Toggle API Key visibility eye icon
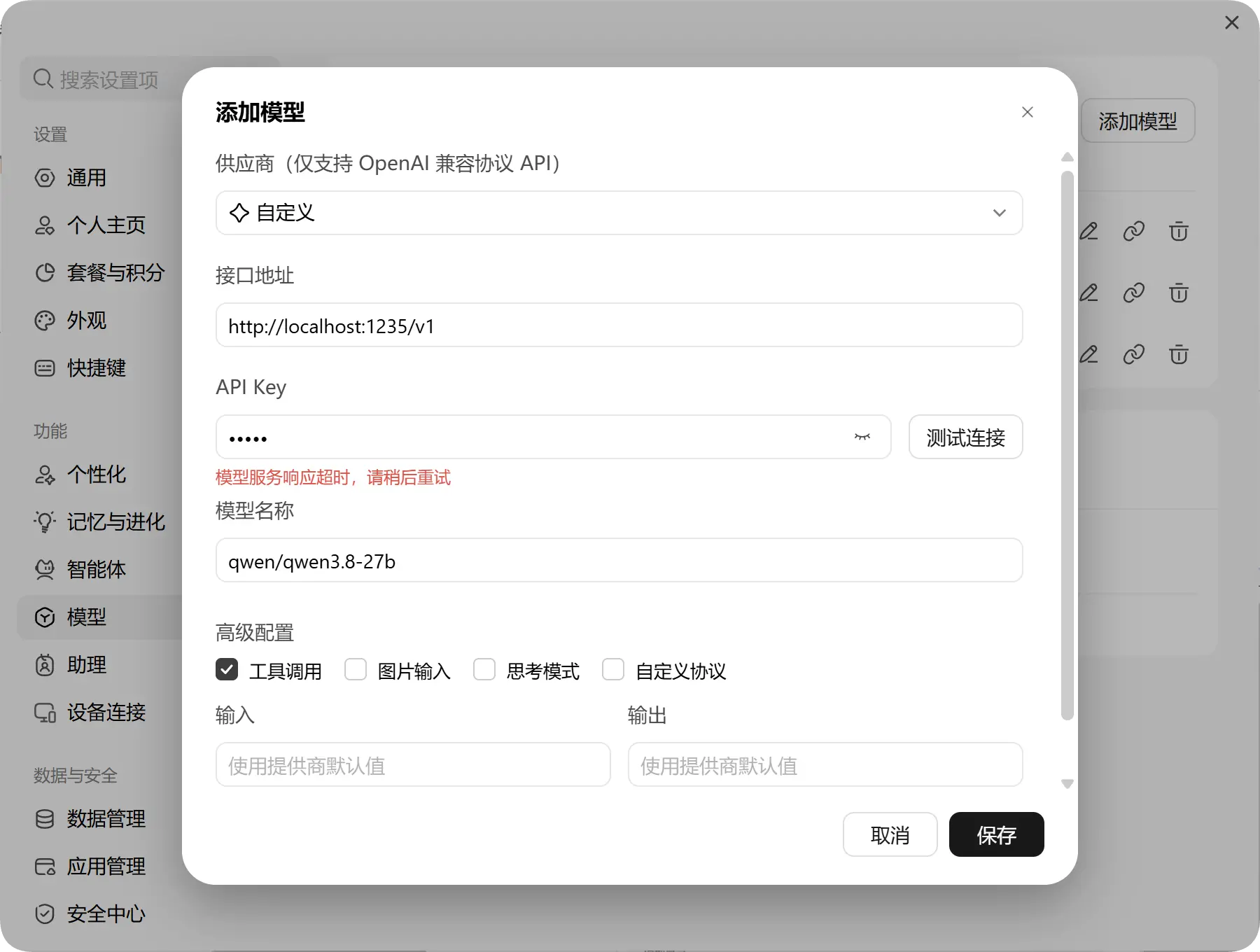The image size is (1260, 952). 862,437
